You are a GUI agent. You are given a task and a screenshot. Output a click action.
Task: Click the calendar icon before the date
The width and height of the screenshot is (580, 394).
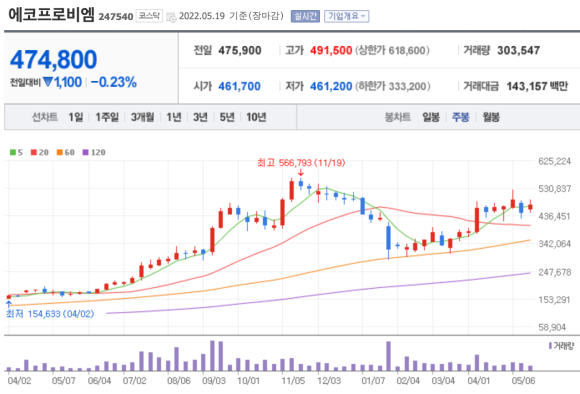click(171, 17)
